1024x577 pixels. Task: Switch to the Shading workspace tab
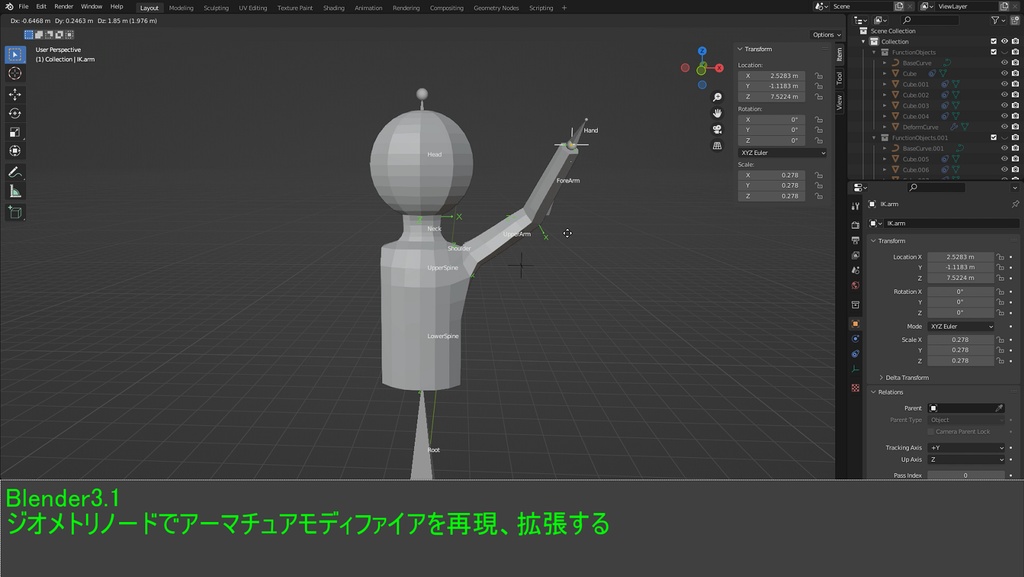pos(334,8)
